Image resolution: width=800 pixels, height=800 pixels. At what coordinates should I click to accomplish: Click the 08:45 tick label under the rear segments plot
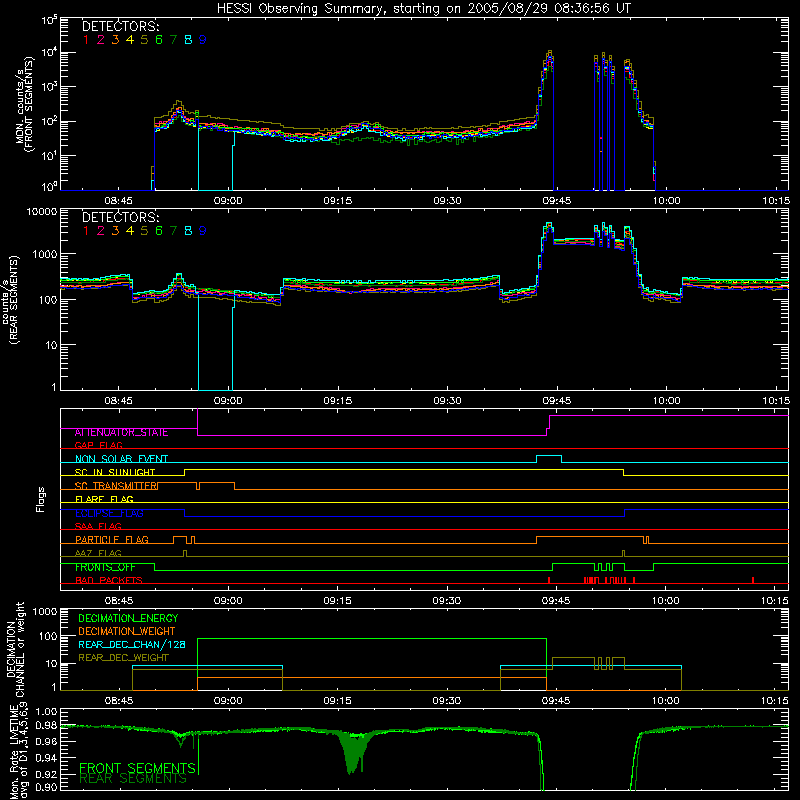point(118,401)
